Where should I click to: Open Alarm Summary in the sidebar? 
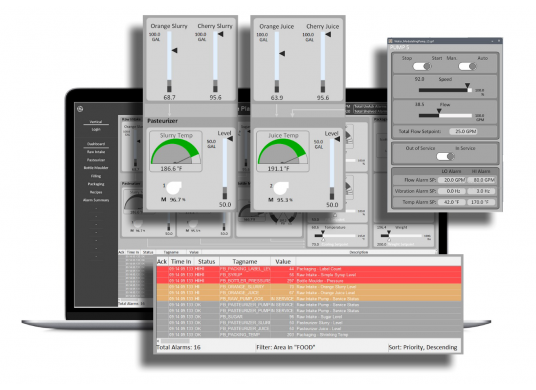point(96,200)
